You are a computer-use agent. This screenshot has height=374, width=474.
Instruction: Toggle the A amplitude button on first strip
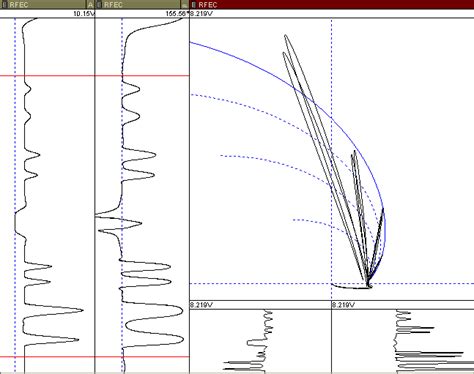click(x=91, y=4)
